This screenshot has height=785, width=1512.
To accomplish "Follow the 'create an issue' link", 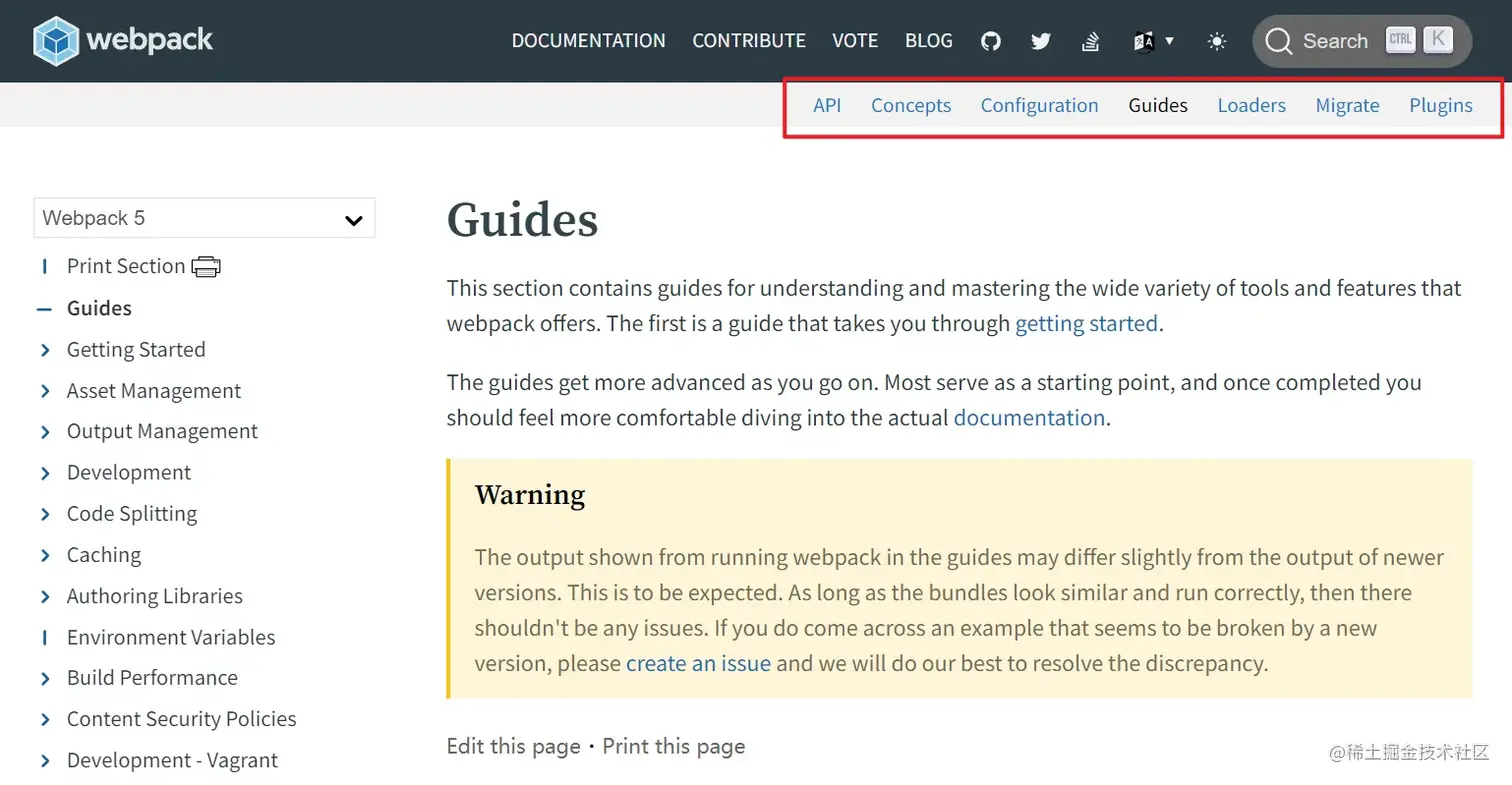I will [698, 663].
